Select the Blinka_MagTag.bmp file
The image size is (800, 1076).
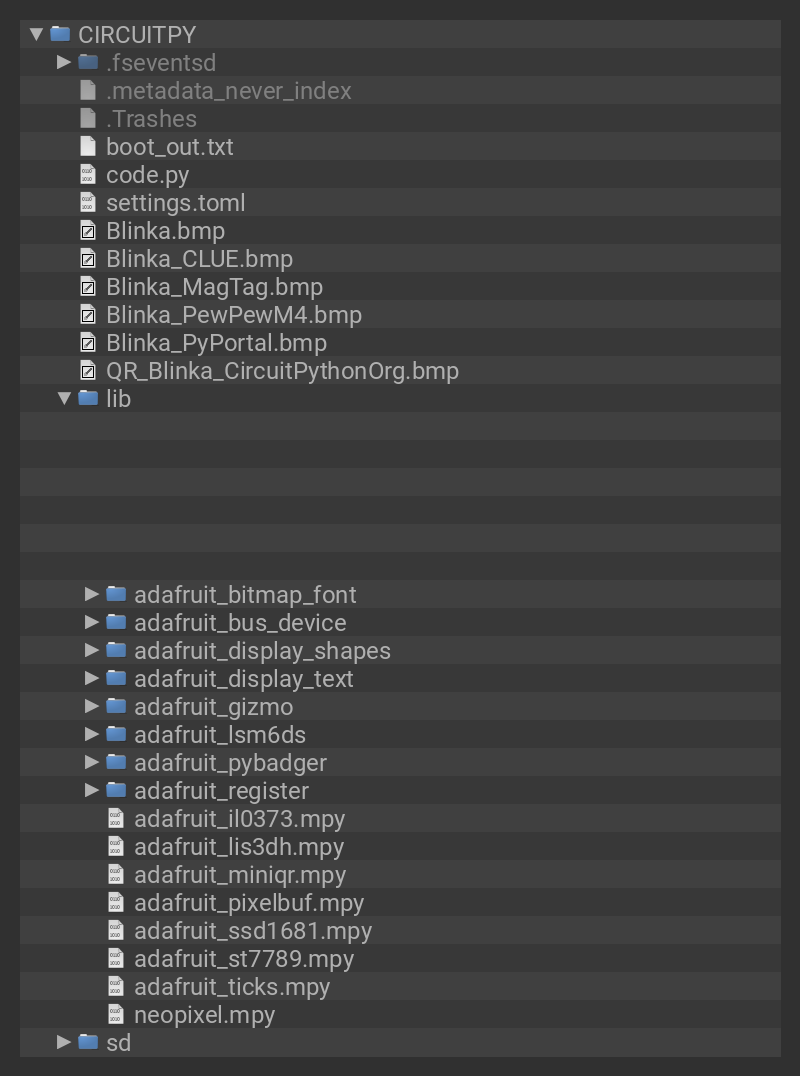pyautogui.click(x=214, y=287)
